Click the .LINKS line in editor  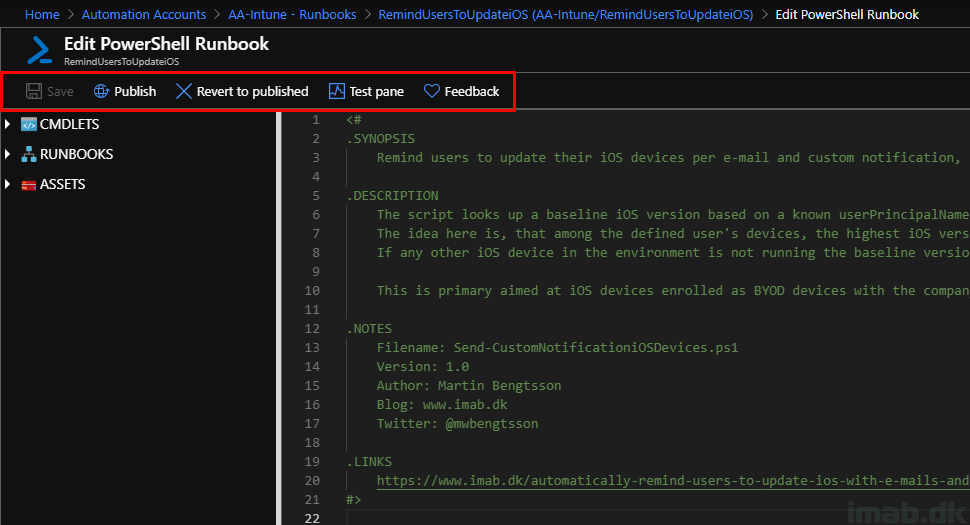click(369, 461)
